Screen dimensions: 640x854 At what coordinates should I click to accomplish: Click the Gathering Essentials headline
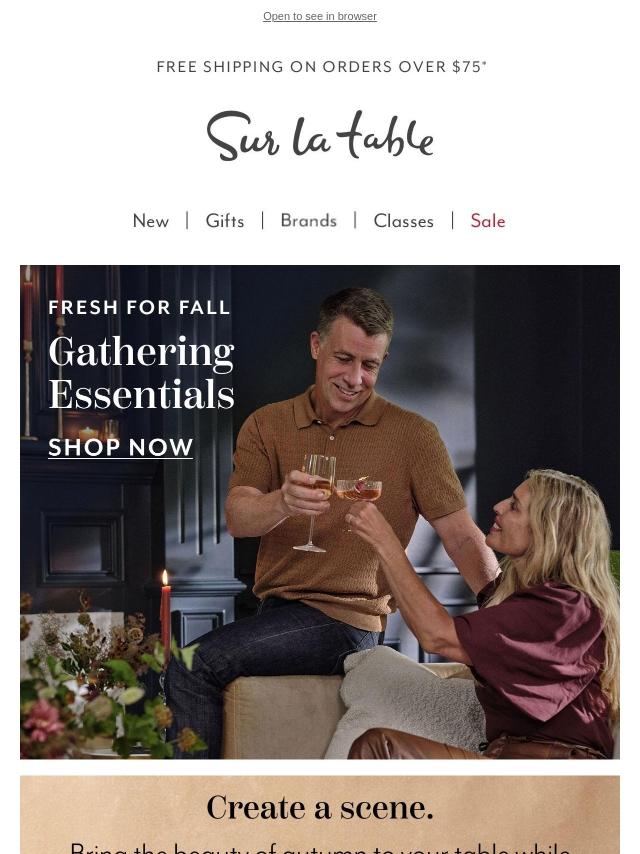pos(142,373)
